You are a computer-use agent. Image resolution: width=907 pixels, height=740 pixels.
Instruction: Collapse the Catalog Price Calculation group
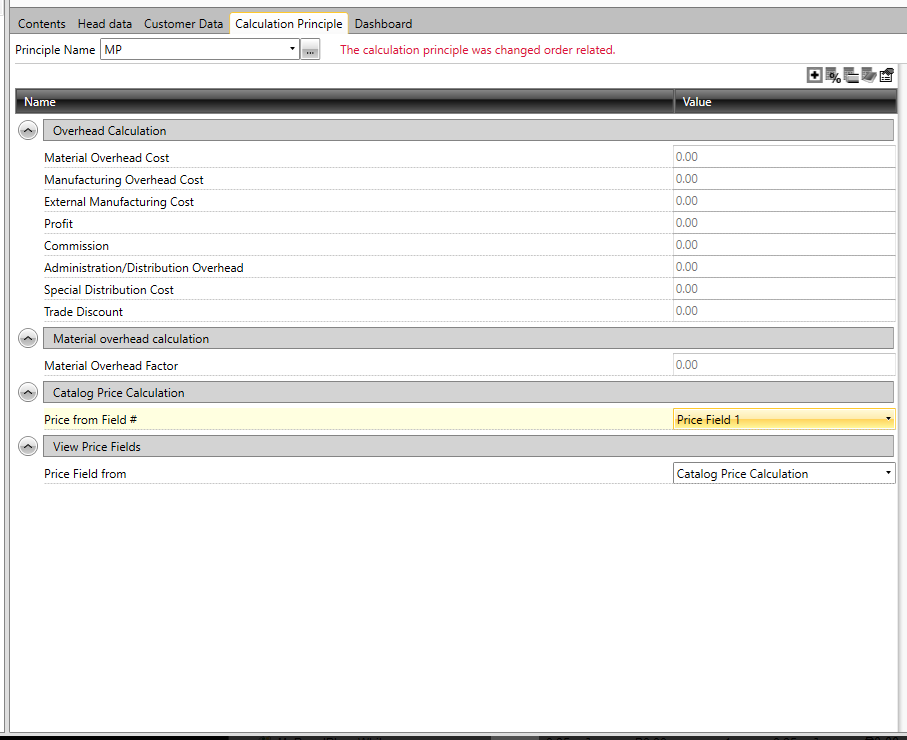click(x=28, y=393)
